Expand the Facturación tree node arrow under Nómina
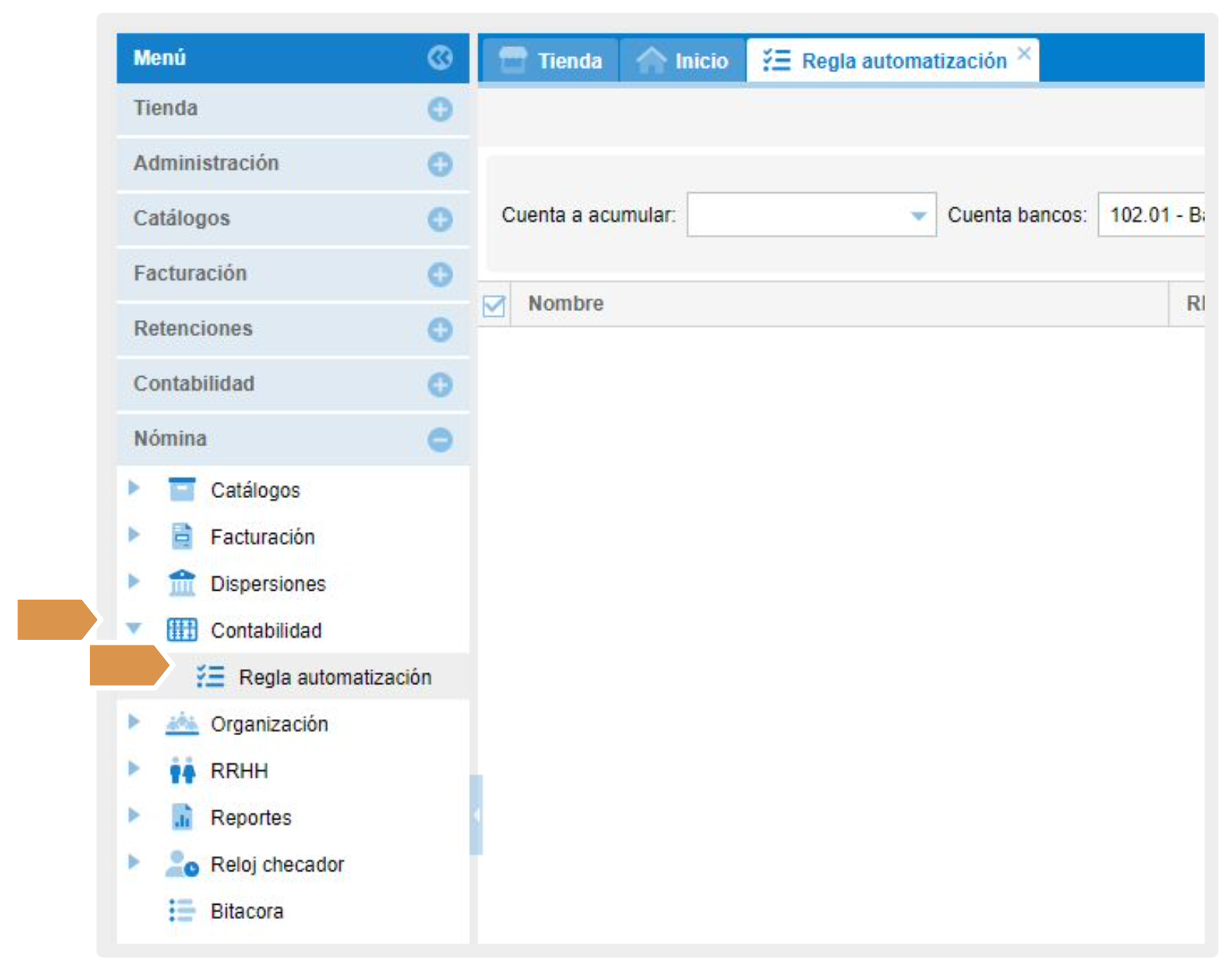The height and width of the screenshot is (967, 1232). pos(135,535)
